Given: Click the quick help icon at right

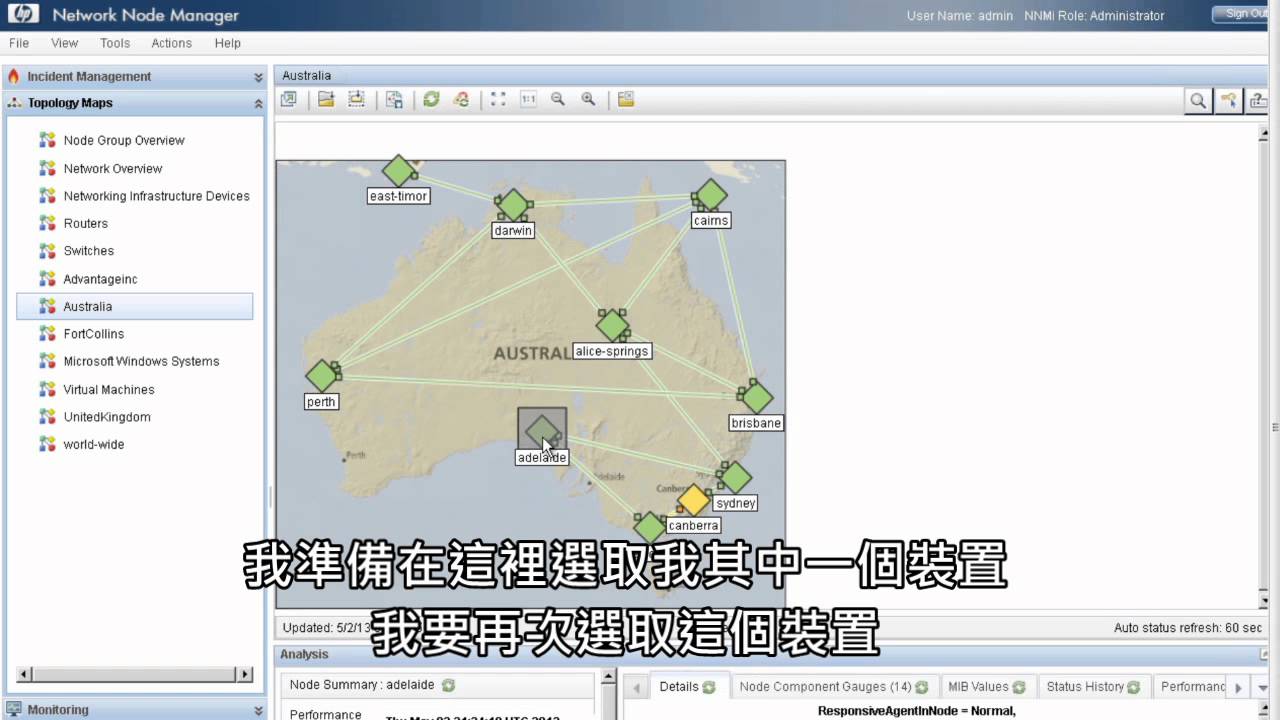Looking at the screenshot, I should tap(1257, 100).
